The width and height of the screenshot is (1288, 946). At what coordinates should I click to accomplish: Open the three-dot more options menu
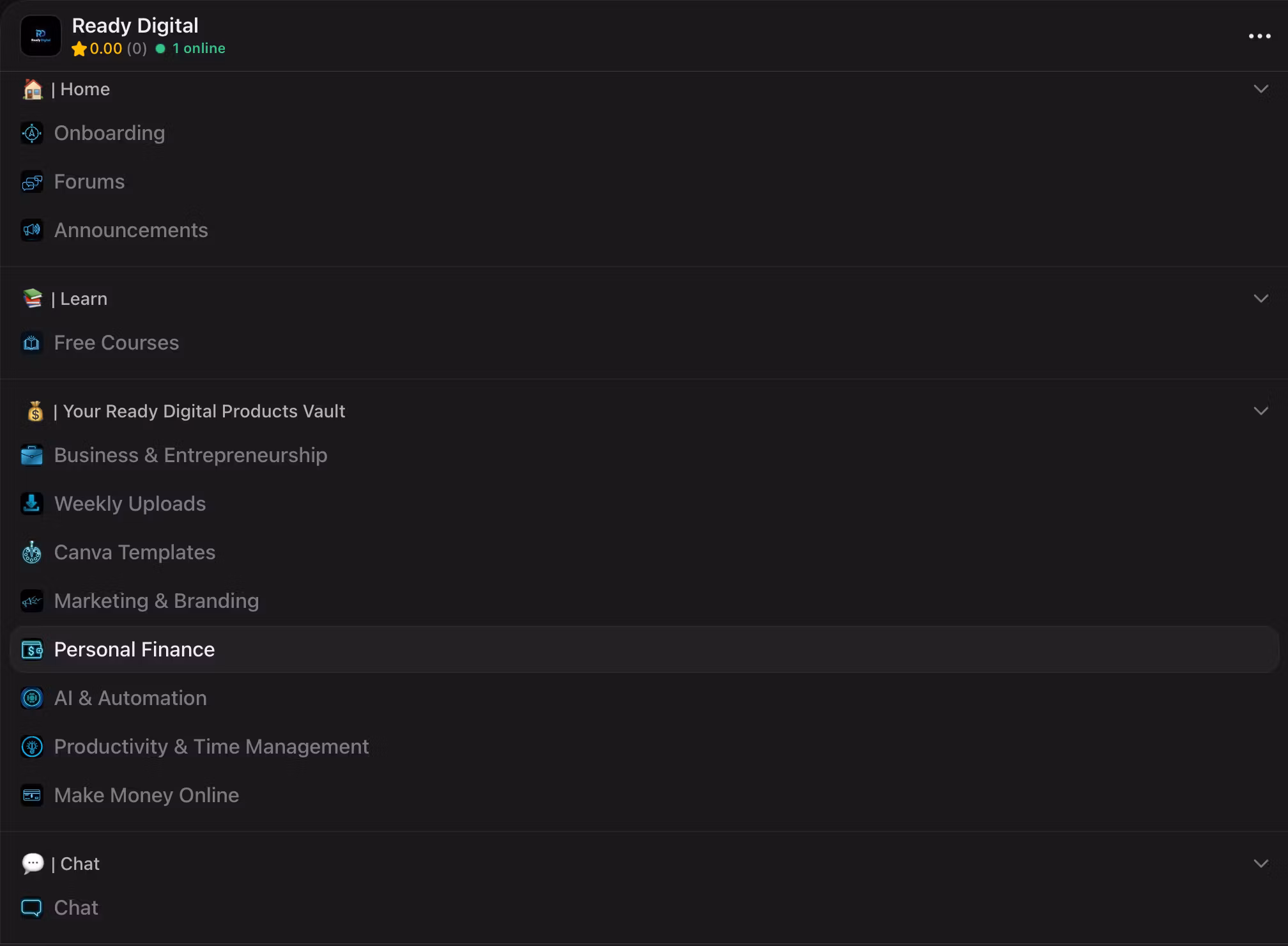pos(1259,36)
